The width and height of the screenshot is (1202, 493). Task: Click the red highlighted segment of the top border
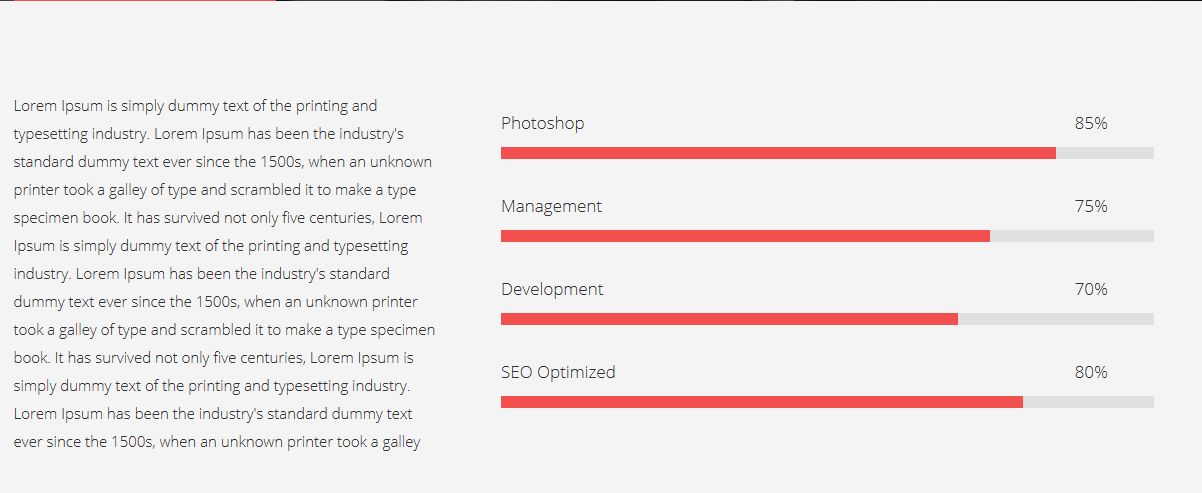tap(137, 1)
